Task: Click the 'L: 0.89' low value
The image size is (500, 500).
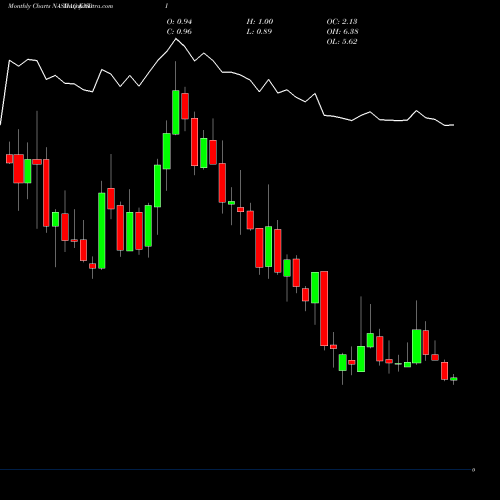Action: click(259, 32)
